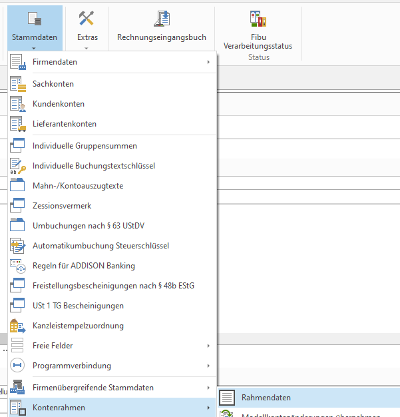This screenshot has height=417, width=400.
Task: Click the Kundenkonten icon
Action: click(x=18, y=104)
